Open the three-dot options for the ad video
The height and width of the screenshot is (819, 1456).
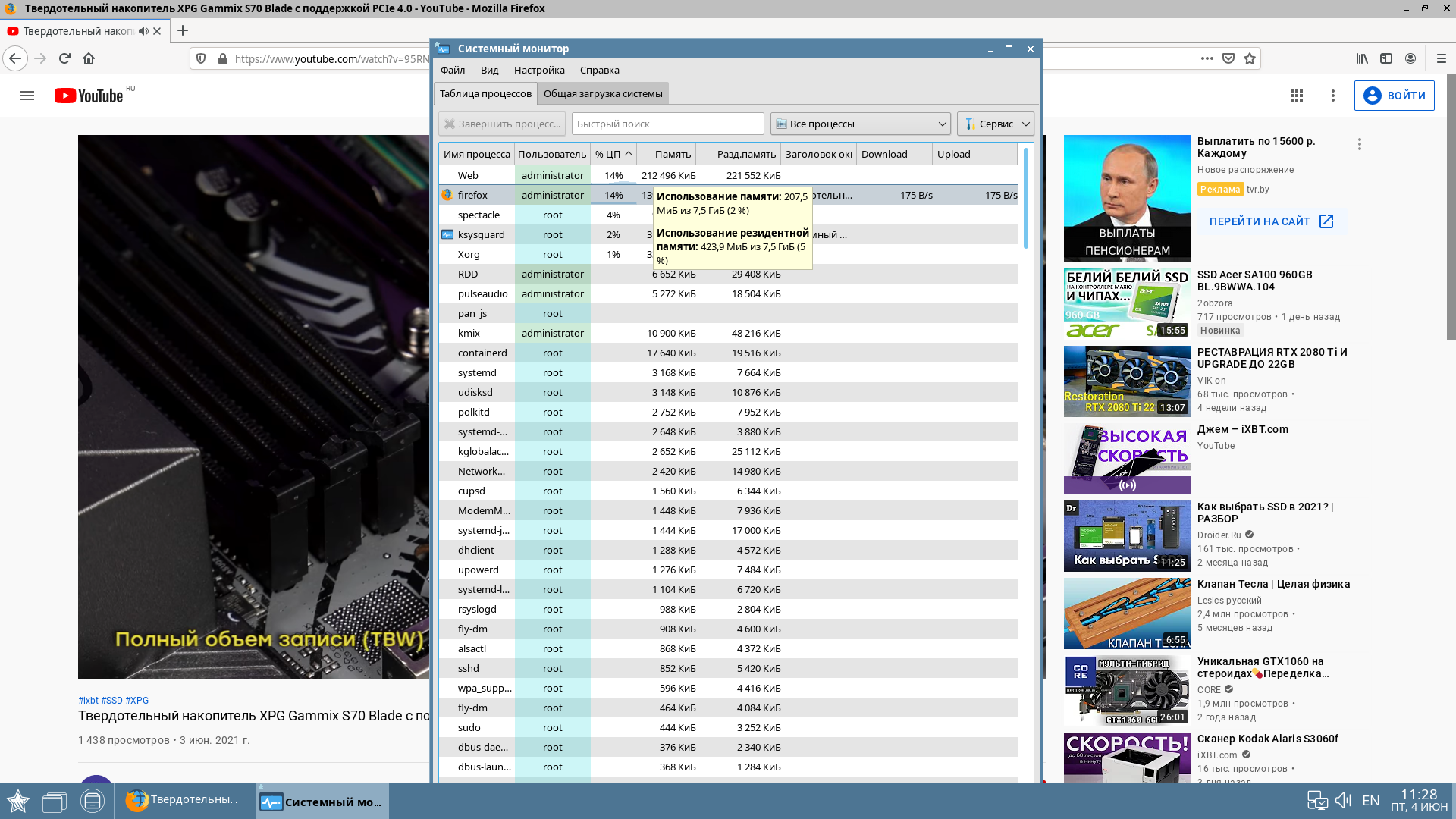pos(1360,144)
